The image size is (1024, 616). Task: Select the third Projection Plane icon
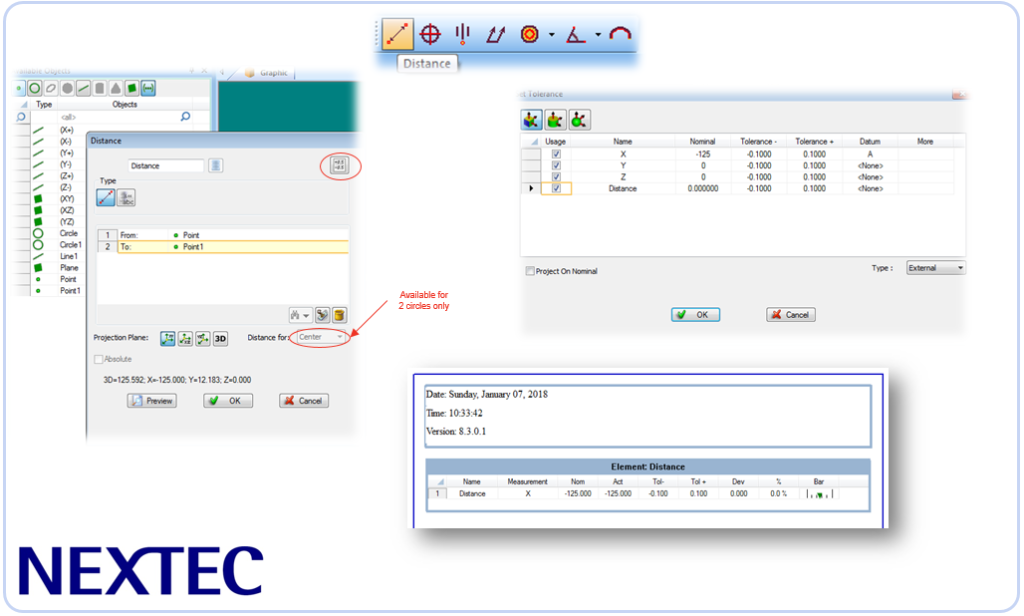(x=203, y=338)
